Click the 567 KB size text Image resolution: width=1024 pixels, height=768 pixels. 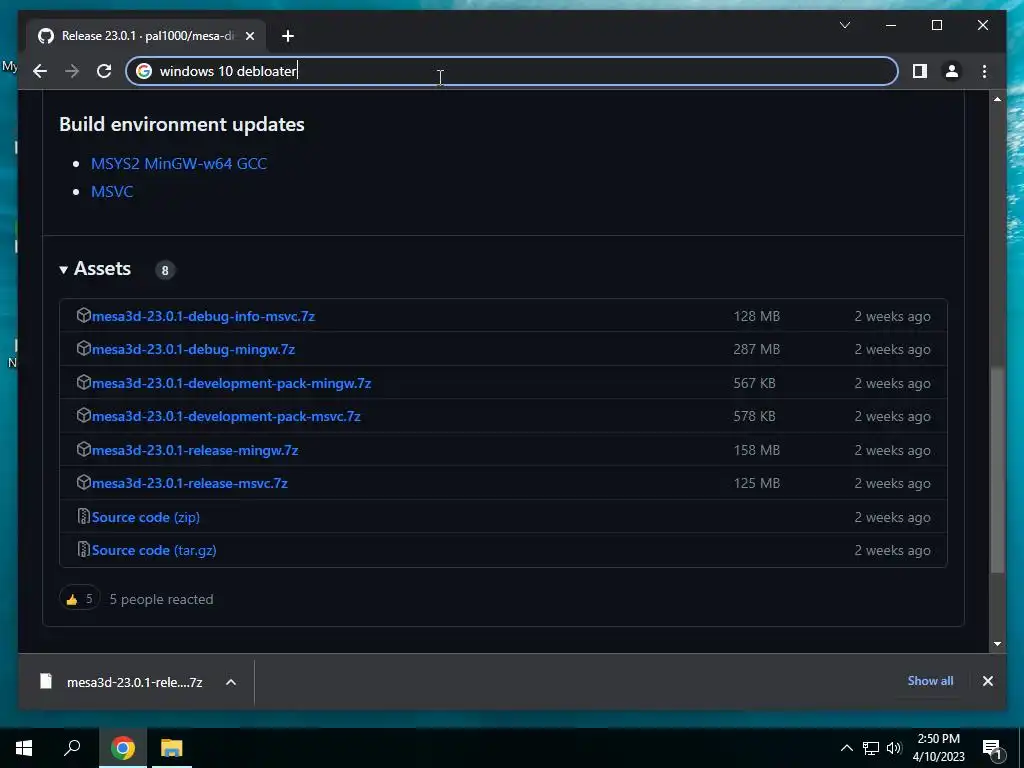754,383
